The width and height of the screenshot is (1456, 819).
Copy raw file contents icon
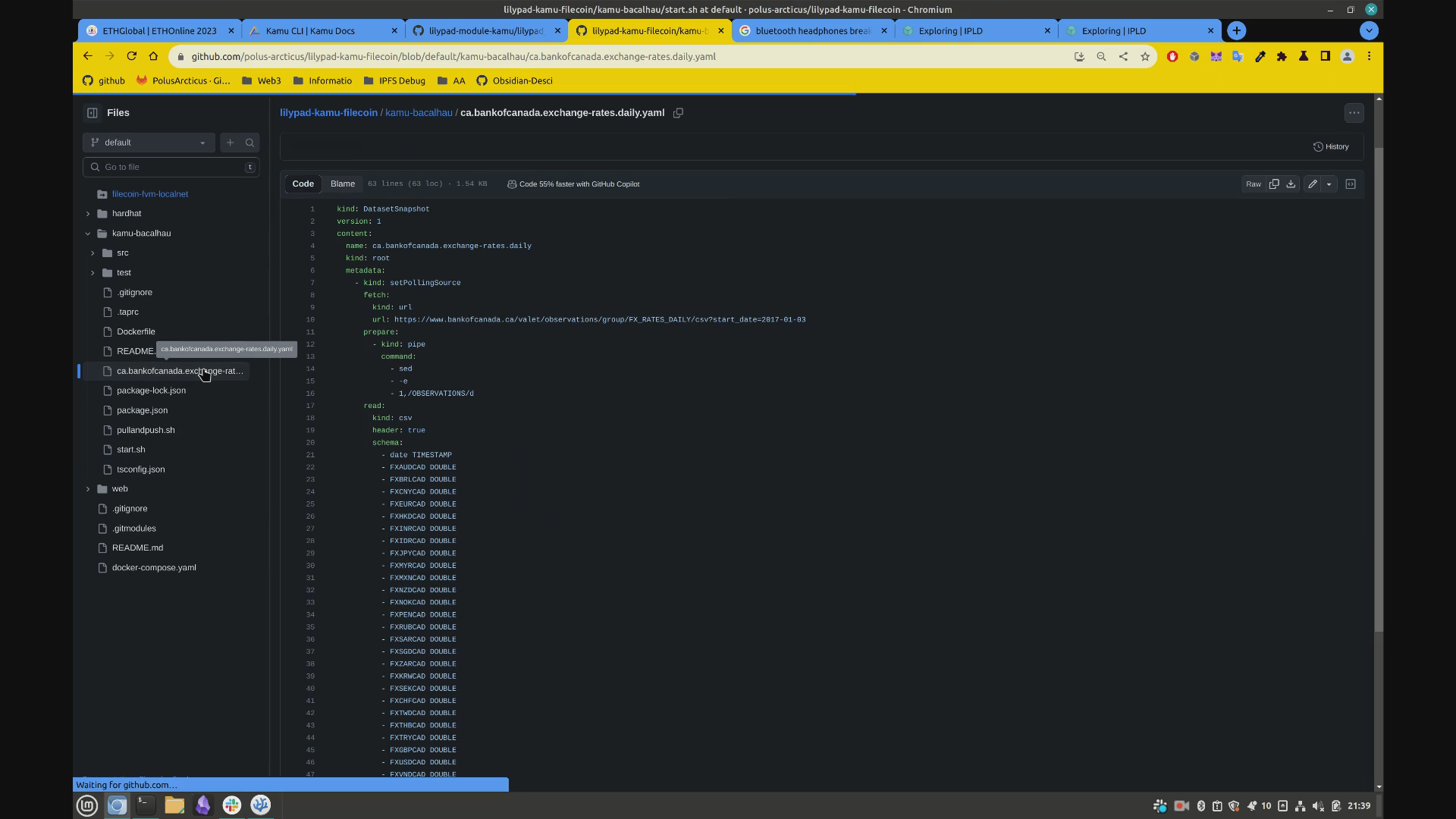pyautogui.click(x=1274, y=184)
